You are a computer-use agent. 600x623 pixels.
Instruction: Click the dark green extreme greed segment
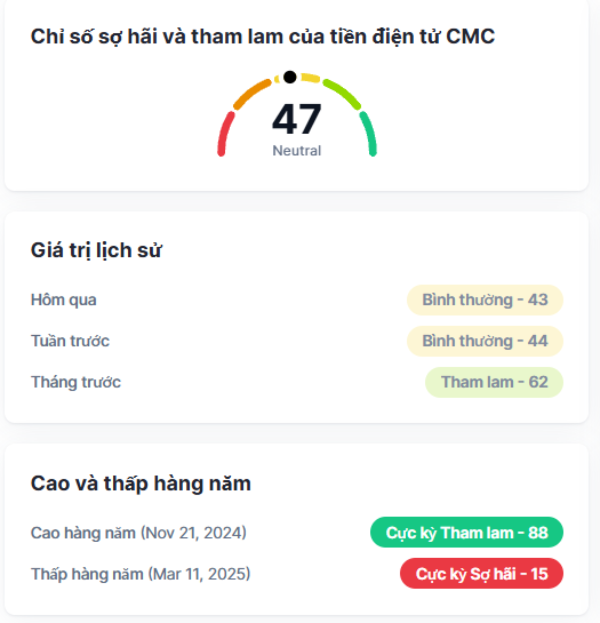click(x=368, y=134)
